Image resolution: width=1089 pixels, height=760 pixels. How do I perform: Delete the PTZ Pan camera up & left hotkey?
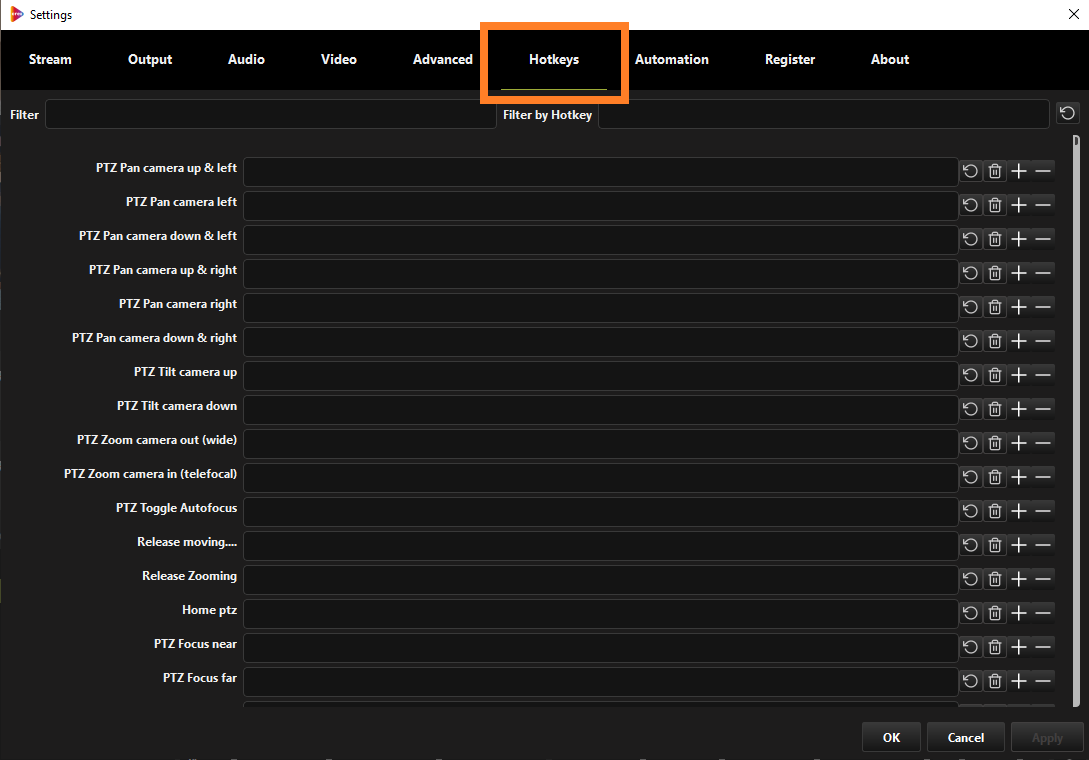995,171
